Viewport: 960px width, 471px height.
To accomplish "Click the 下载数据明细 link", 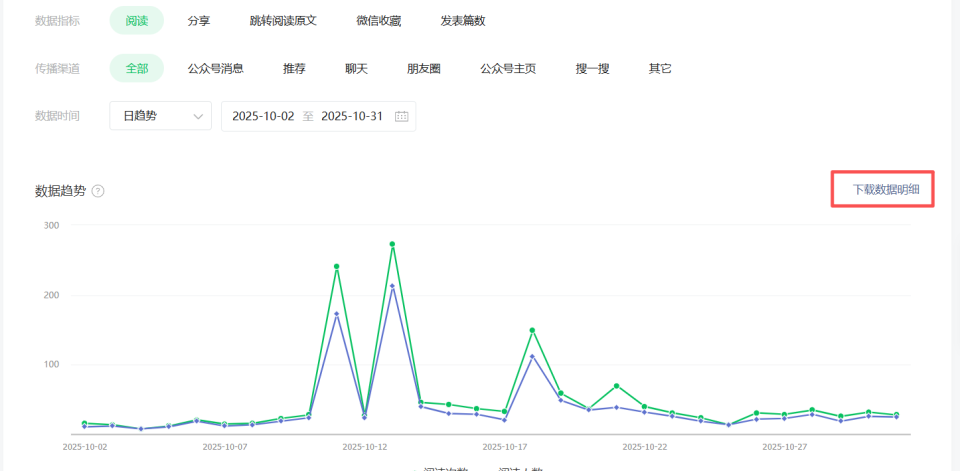I will click(886, 189).
